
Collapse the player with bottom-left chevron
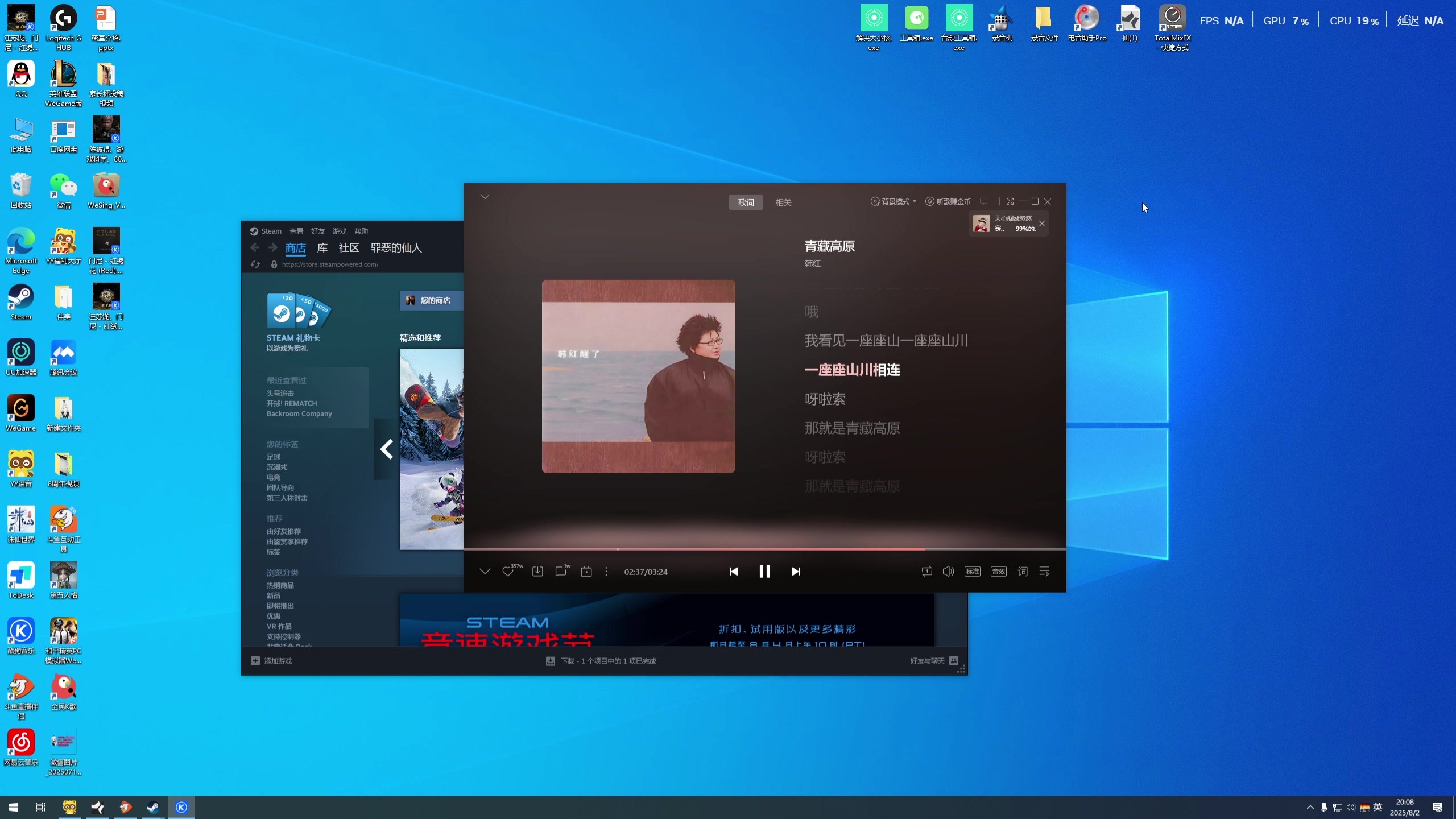[x=485, y=572]
